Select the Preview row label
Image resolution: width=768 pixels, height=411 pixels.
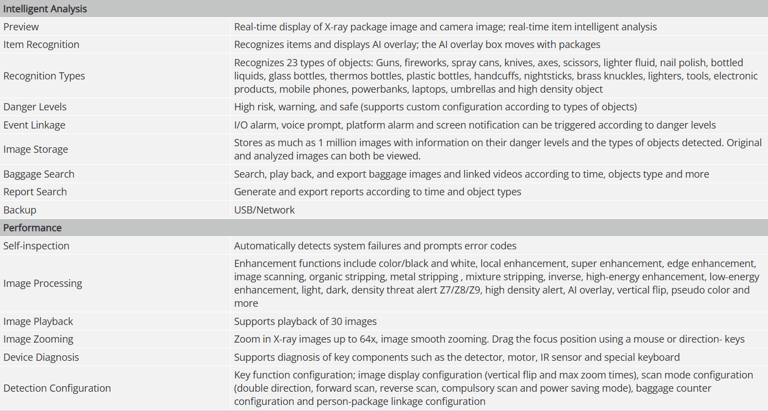pos(21,27)
